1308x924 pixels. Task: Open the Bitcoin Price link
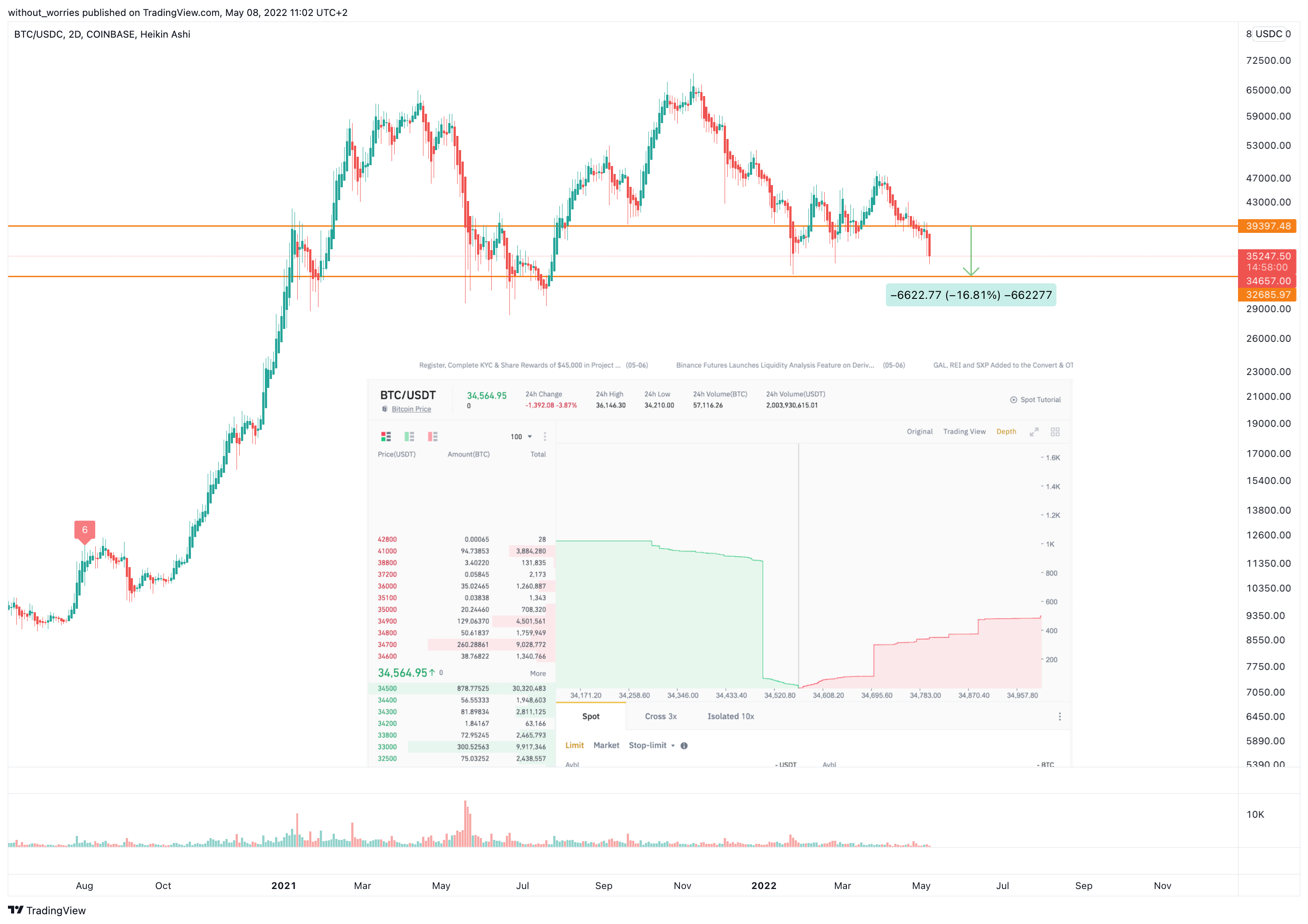click(x=411, y=409)
